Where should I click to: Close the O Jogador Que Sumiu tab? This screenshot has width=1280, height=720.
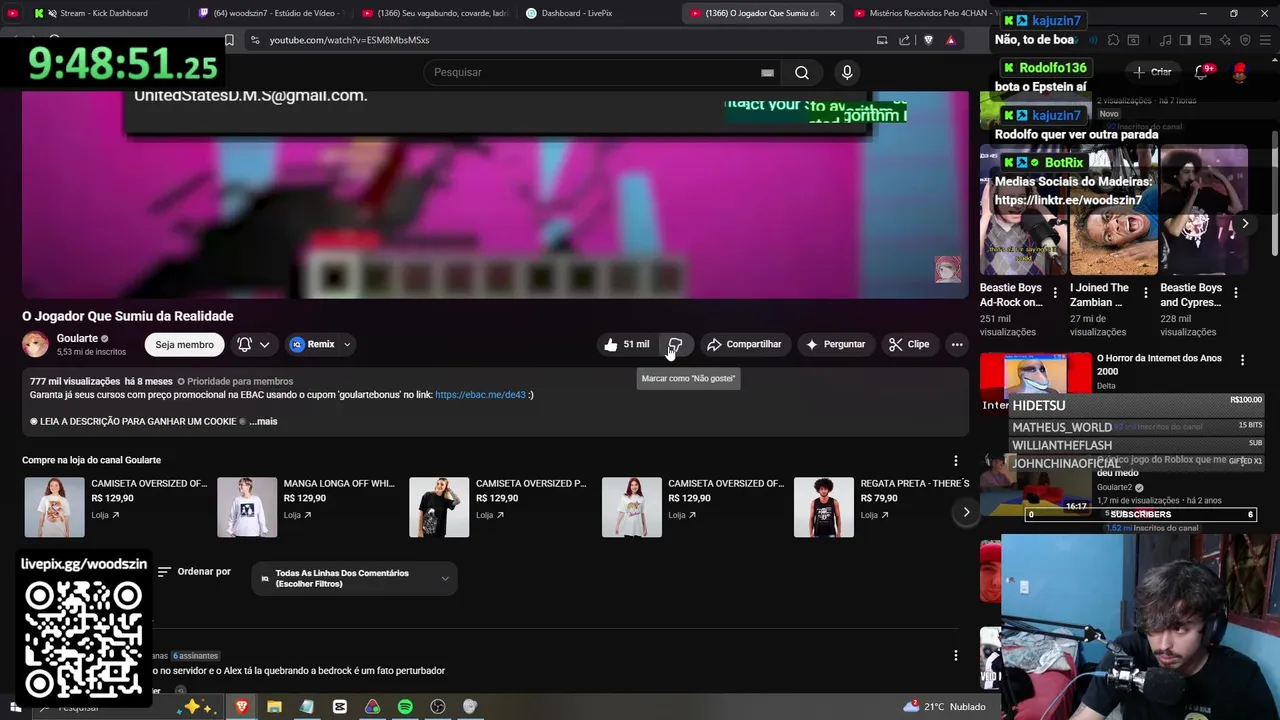coord(832,13)
